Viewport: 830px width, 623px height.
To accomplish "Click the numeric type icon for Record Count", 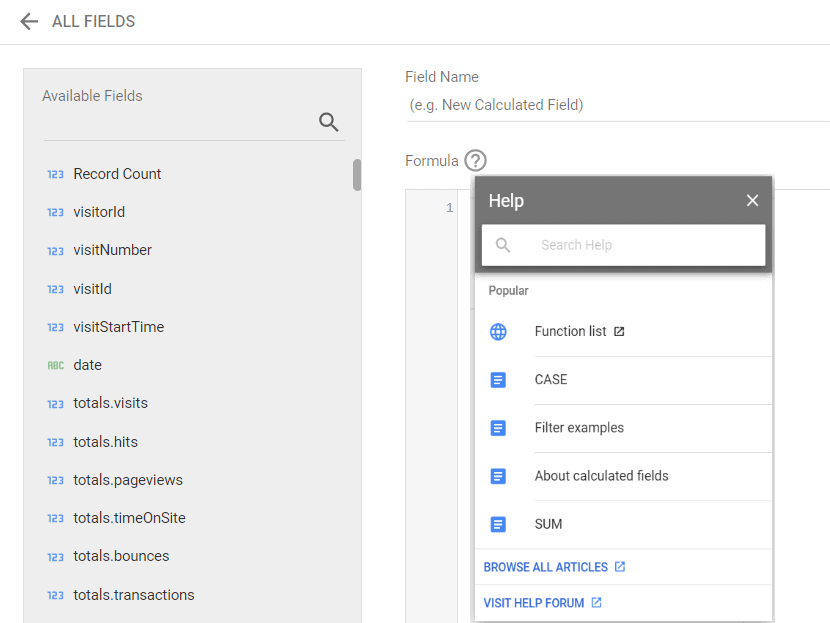I will (x=55, y=174).
